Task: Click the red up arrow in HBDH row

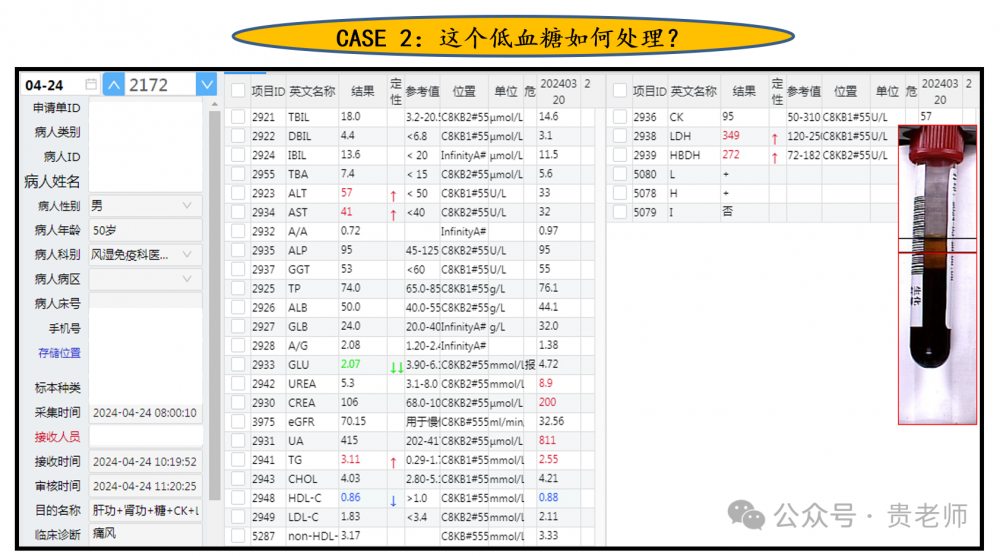Action: (x=774, y=156)
